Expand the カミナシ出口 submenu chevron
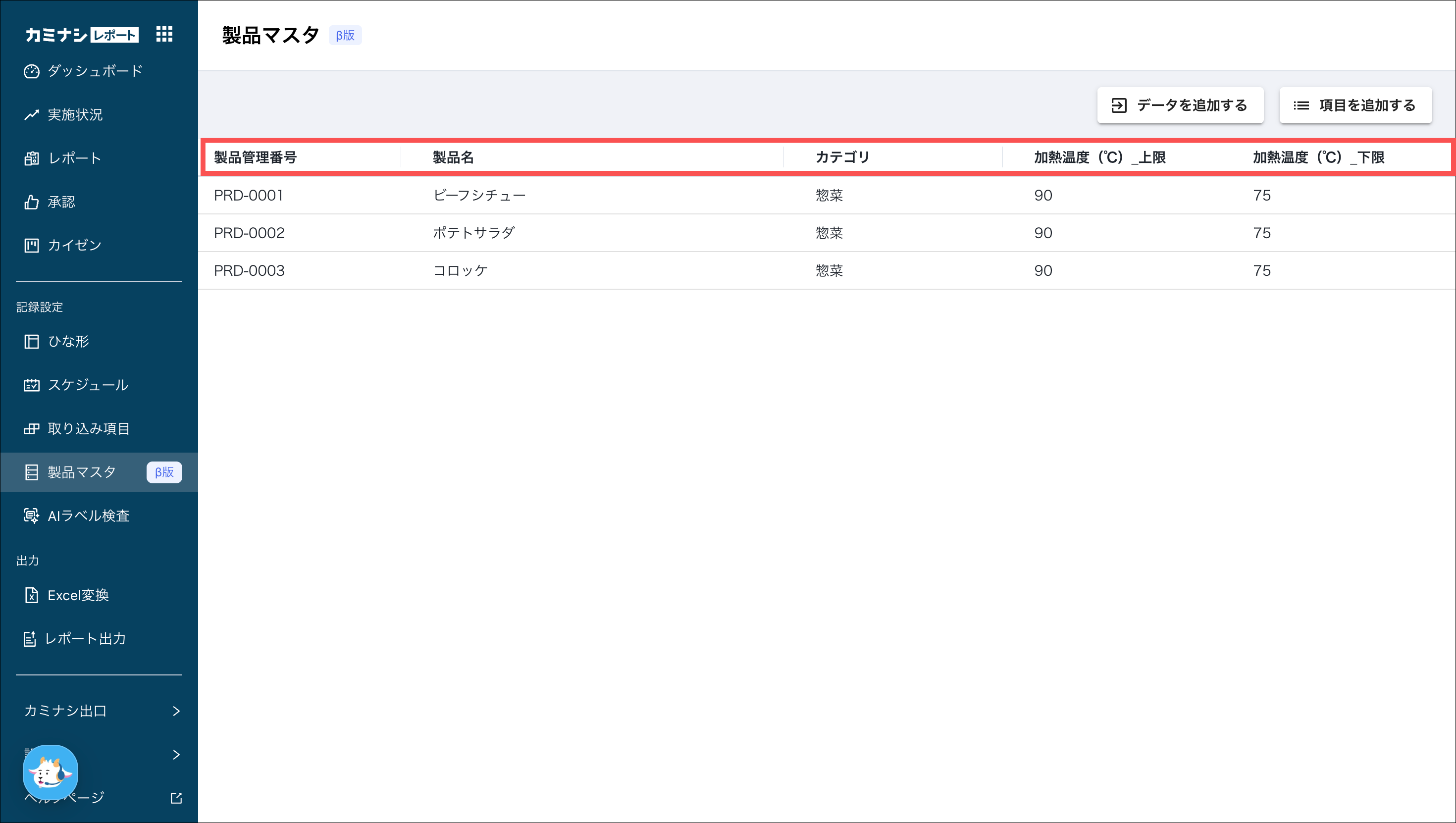The image size is (1456, 823). click(176, 711)
